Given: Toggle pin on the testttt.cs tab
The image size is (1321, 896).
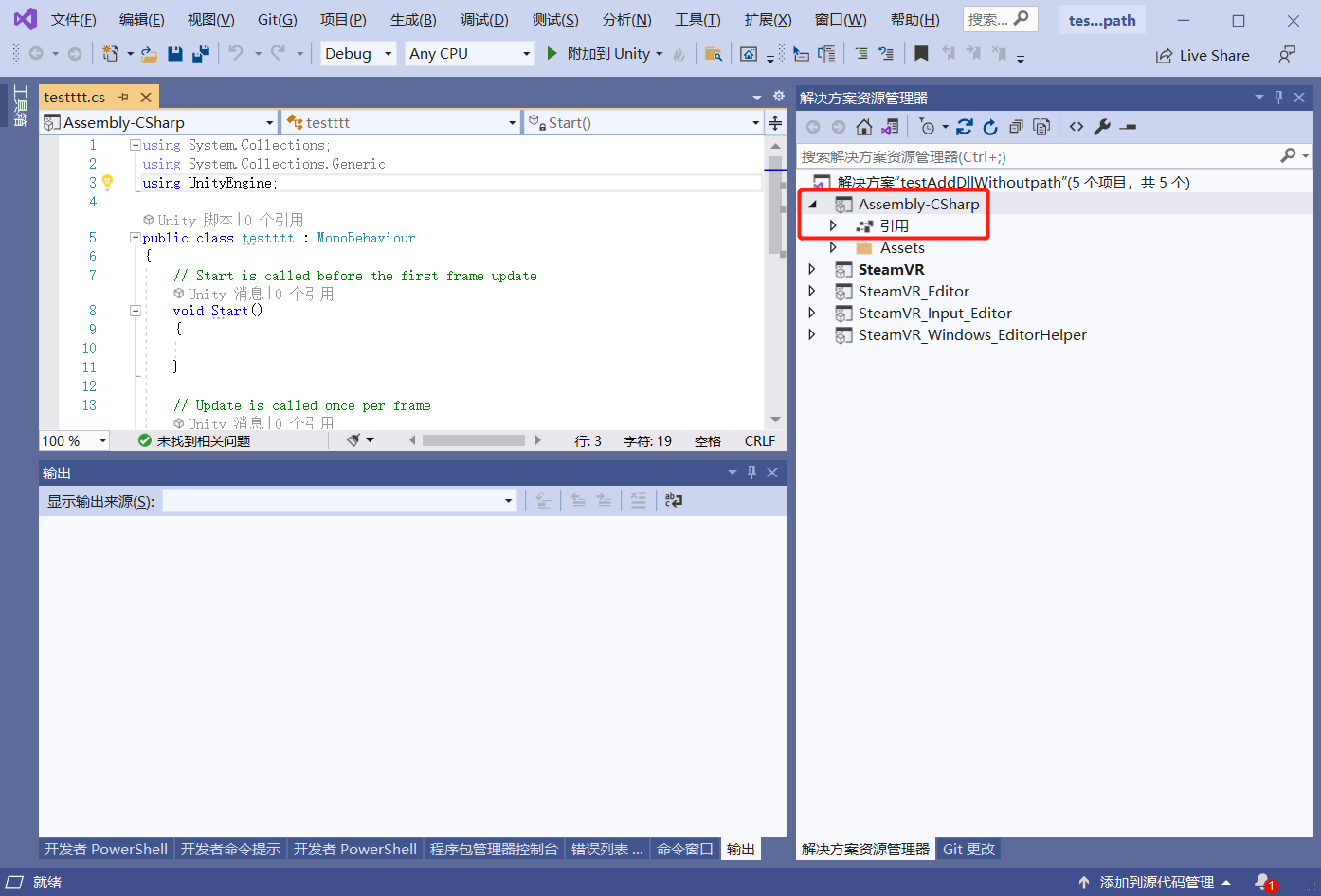Looking at the screenshot, I should (124, 98).
